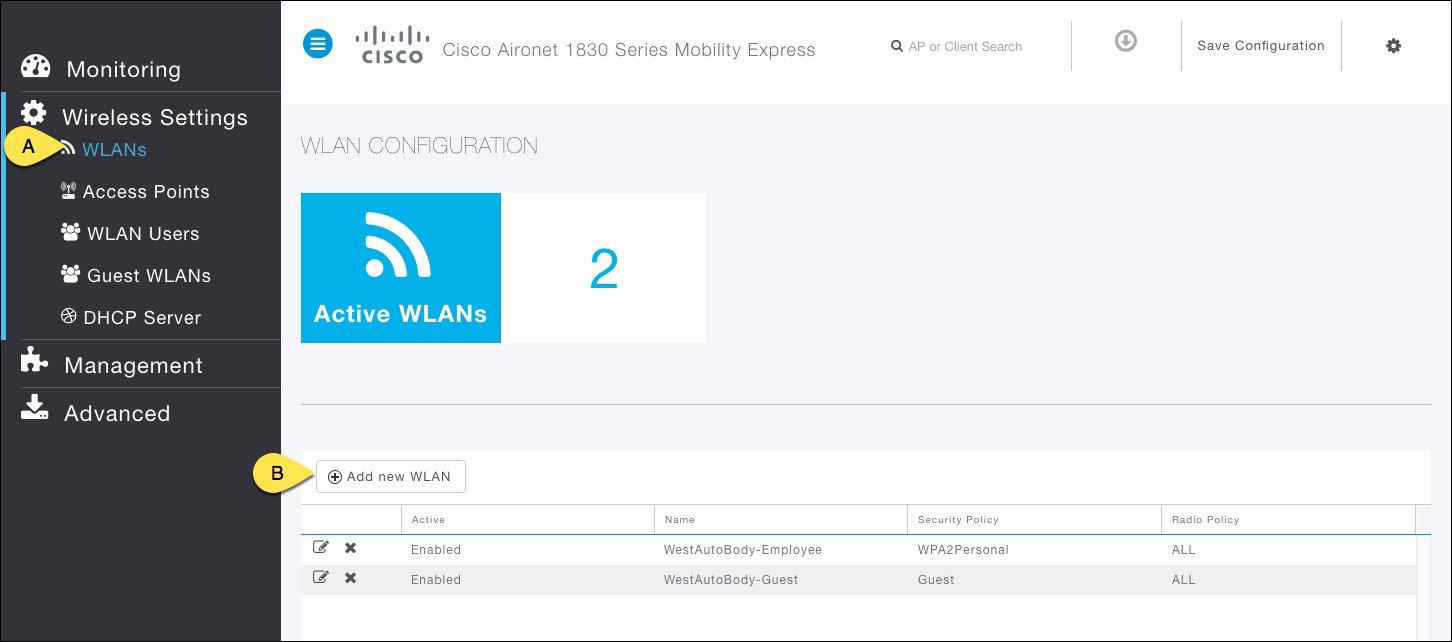This screenshot has width=1452, height=642.
Task: Open the settings gear menu
Action: (x=1393, y=45)
